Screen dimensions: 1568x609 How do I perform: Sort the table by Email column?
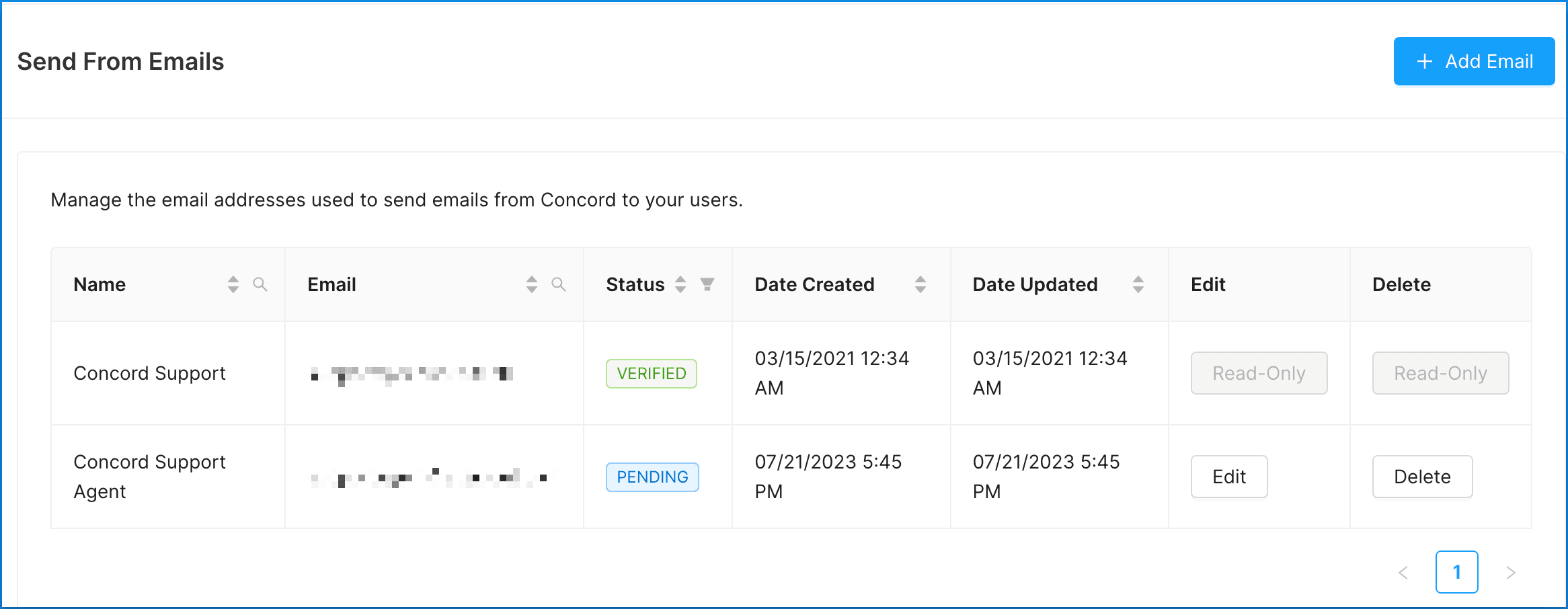[532, 284]
